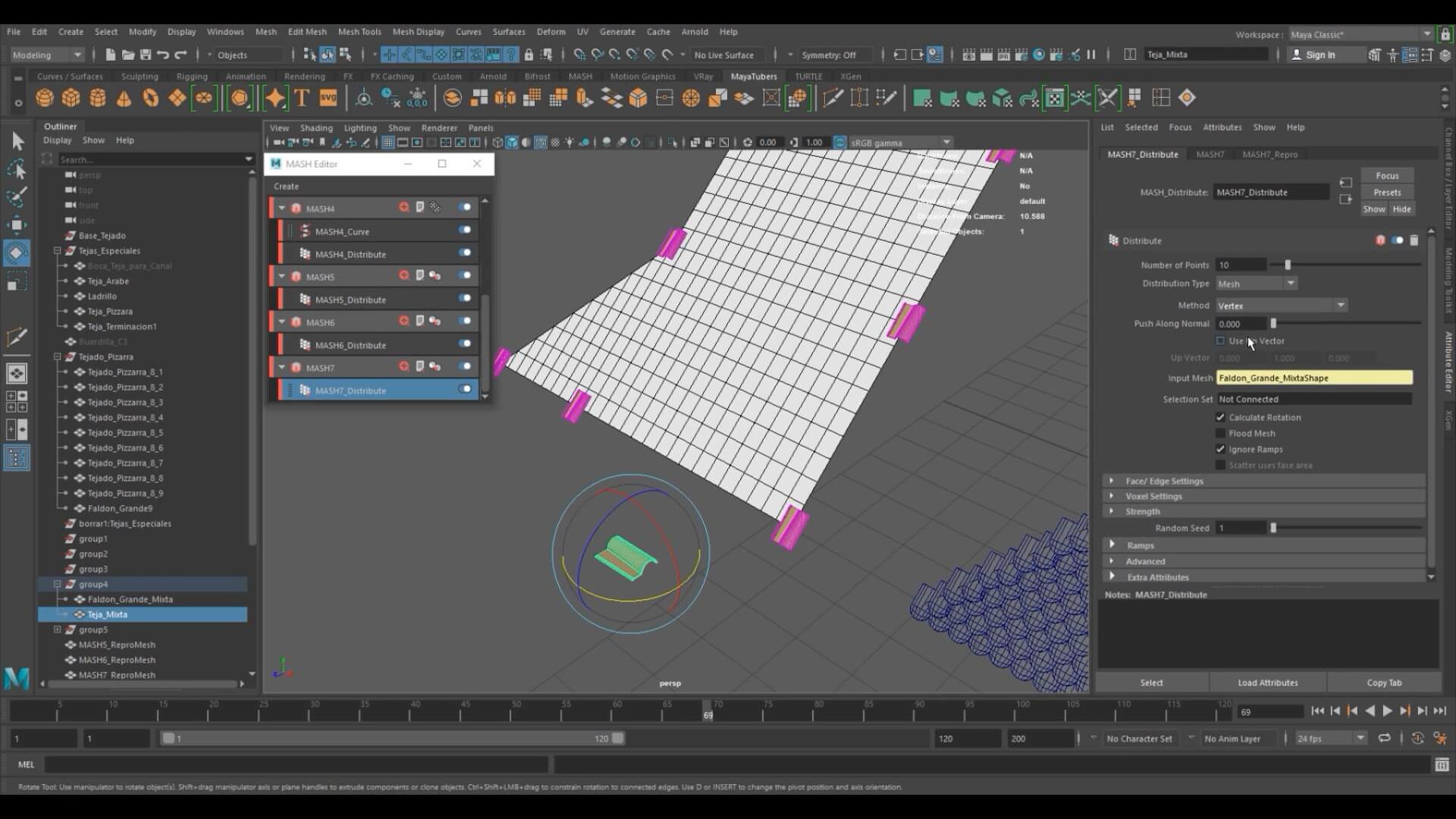Enable the Flood Mesh checkbox
The width and height of the screenshot is (1456, 819).
pyautogui.click(x=1220, y=433)
